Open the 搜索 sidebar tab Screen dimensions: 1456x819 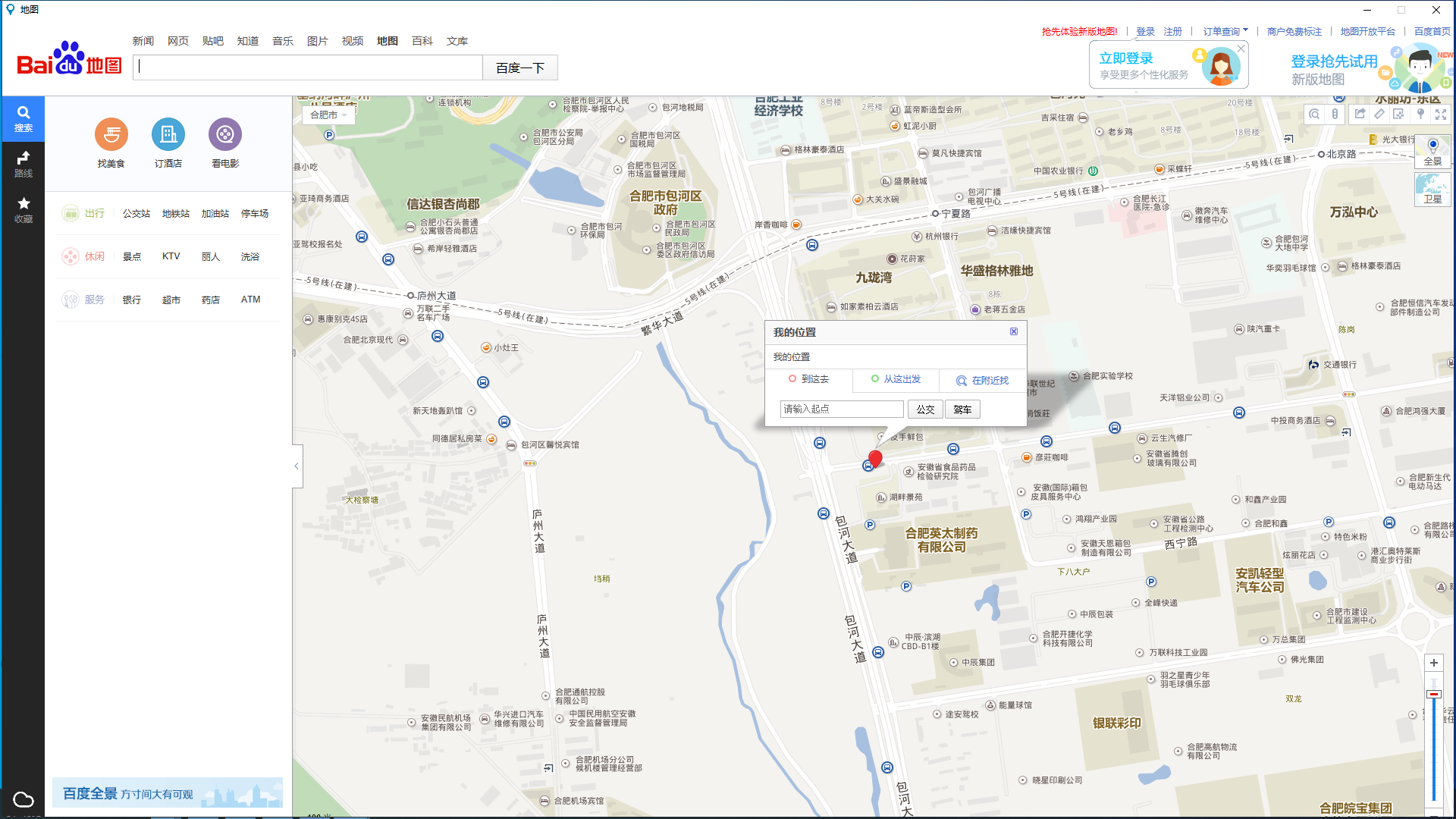23,119
